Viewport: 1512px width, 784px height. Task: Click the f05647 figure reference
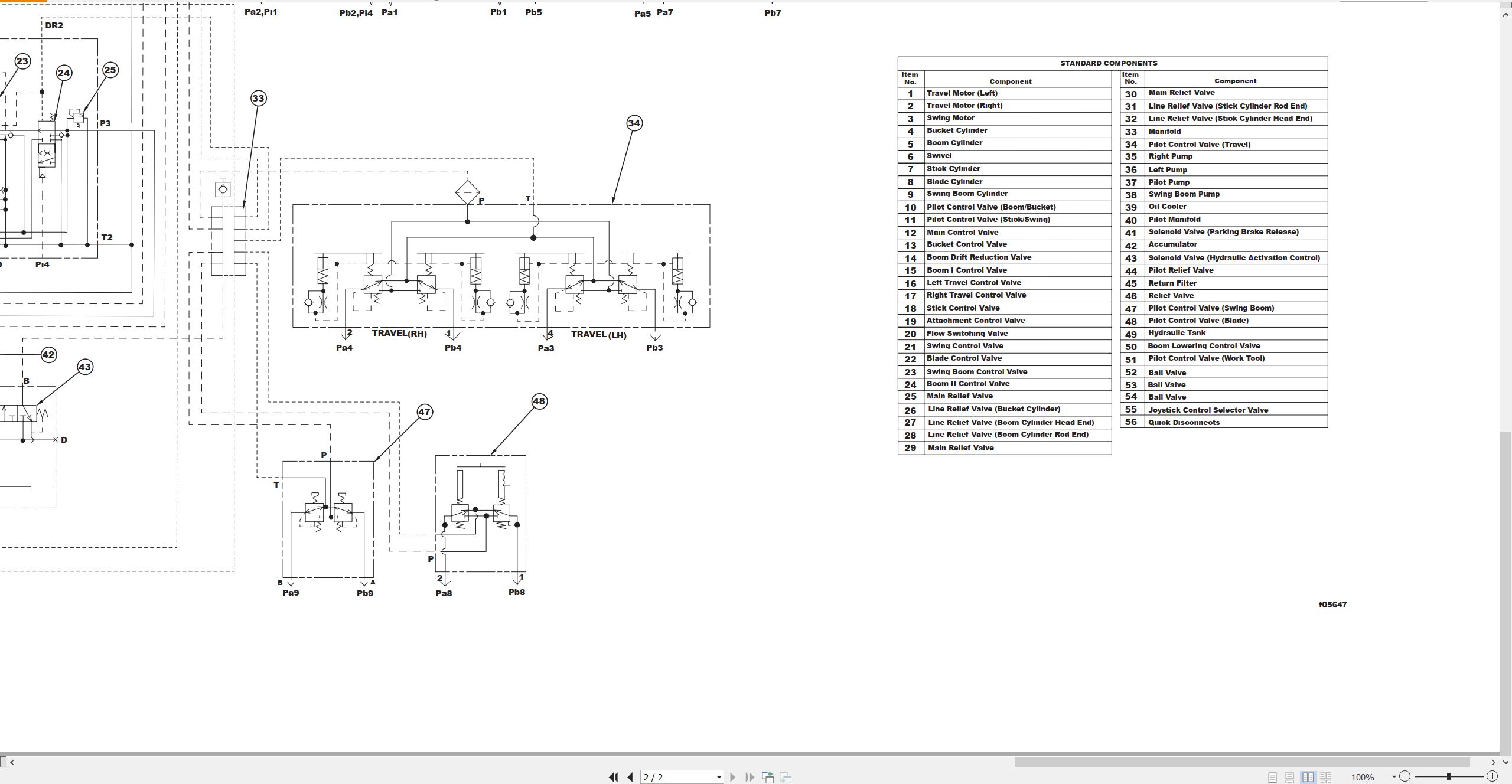coord(1333,605)
